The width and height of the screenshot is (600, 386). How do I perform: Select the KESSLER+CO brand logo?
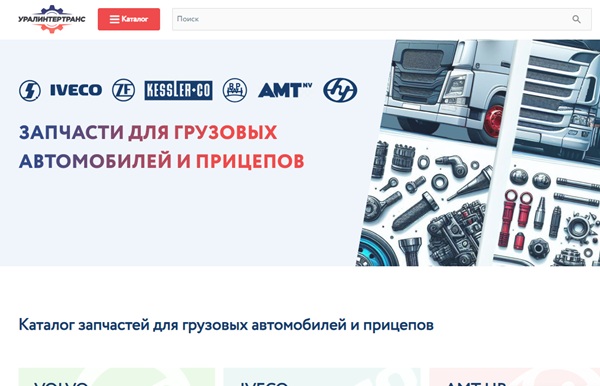coord(178,90)
